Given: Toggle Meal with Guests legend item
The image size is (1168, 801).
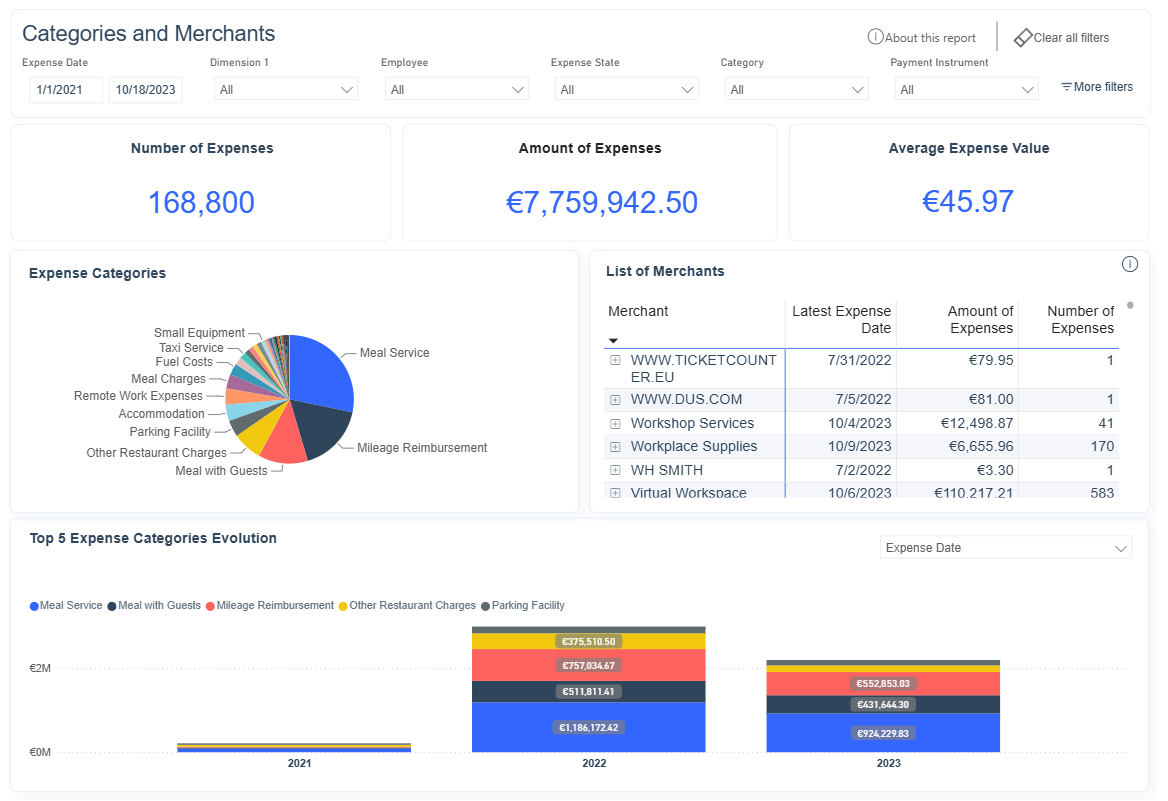Looking at the screenshot, I should pyautogui.click(x=154, y=606).
